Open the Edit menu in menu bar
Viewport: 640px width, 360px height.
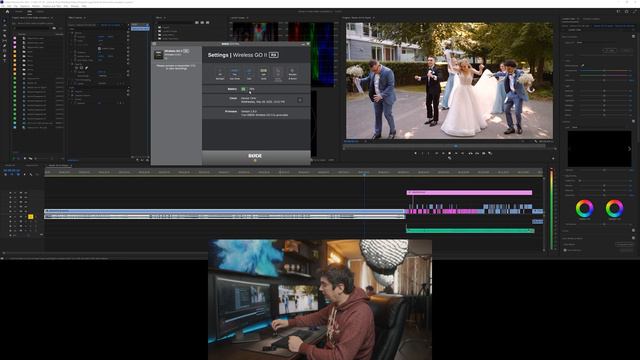9,6
